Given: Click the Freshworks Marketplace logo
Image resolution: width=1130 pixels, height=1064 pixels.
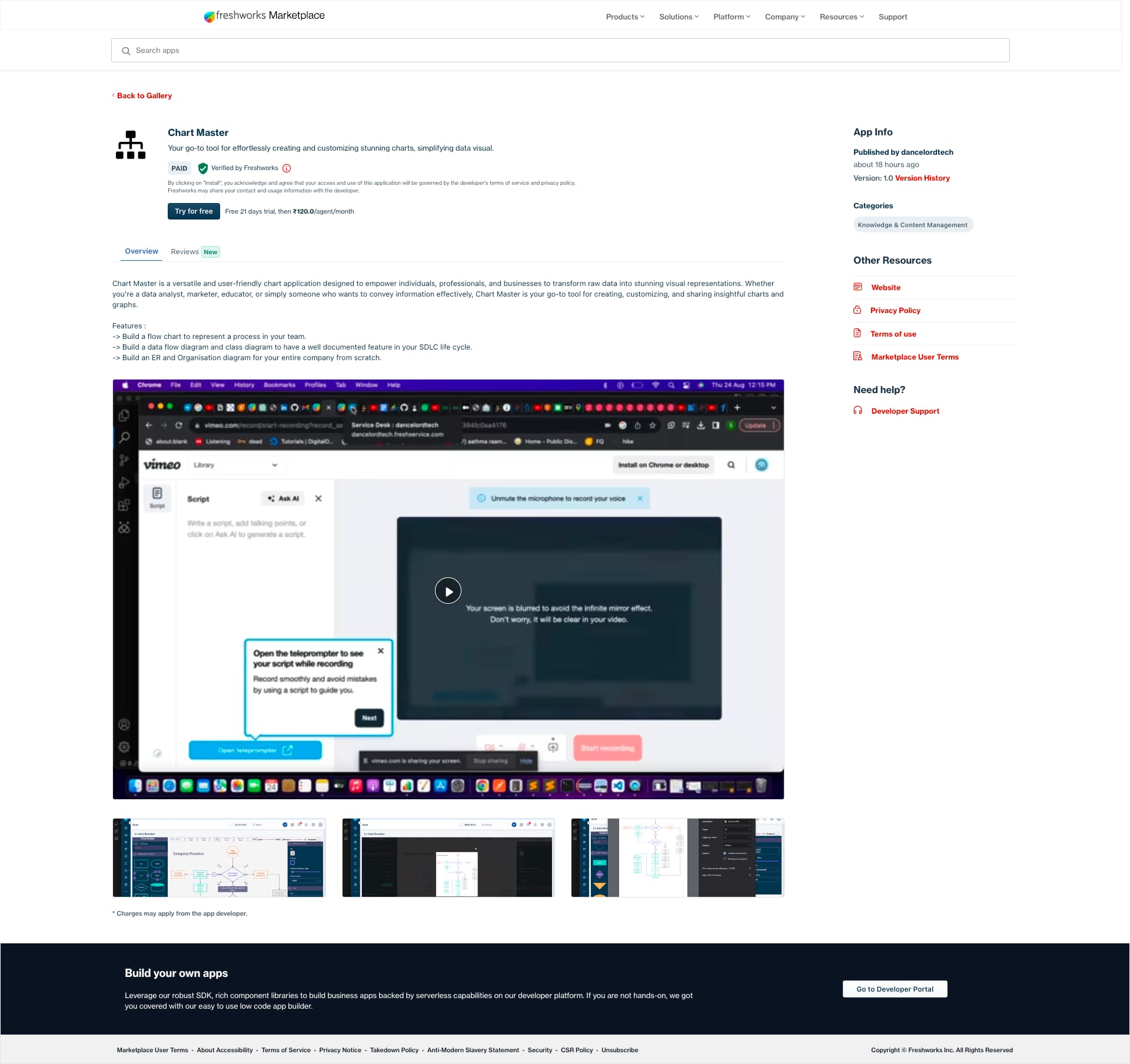Looking at the screenshot, I should coord(264,16).
